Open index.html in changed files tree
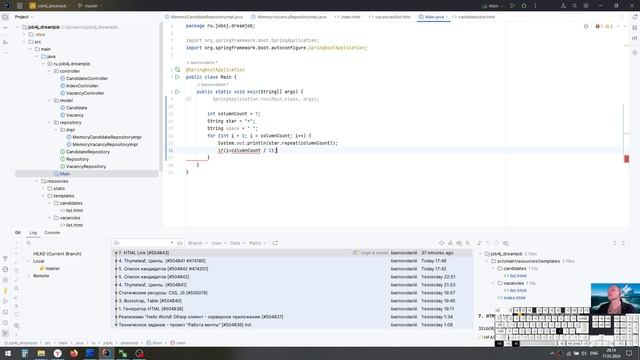Viewport: 640px width, 360px height. coord(512,298)
